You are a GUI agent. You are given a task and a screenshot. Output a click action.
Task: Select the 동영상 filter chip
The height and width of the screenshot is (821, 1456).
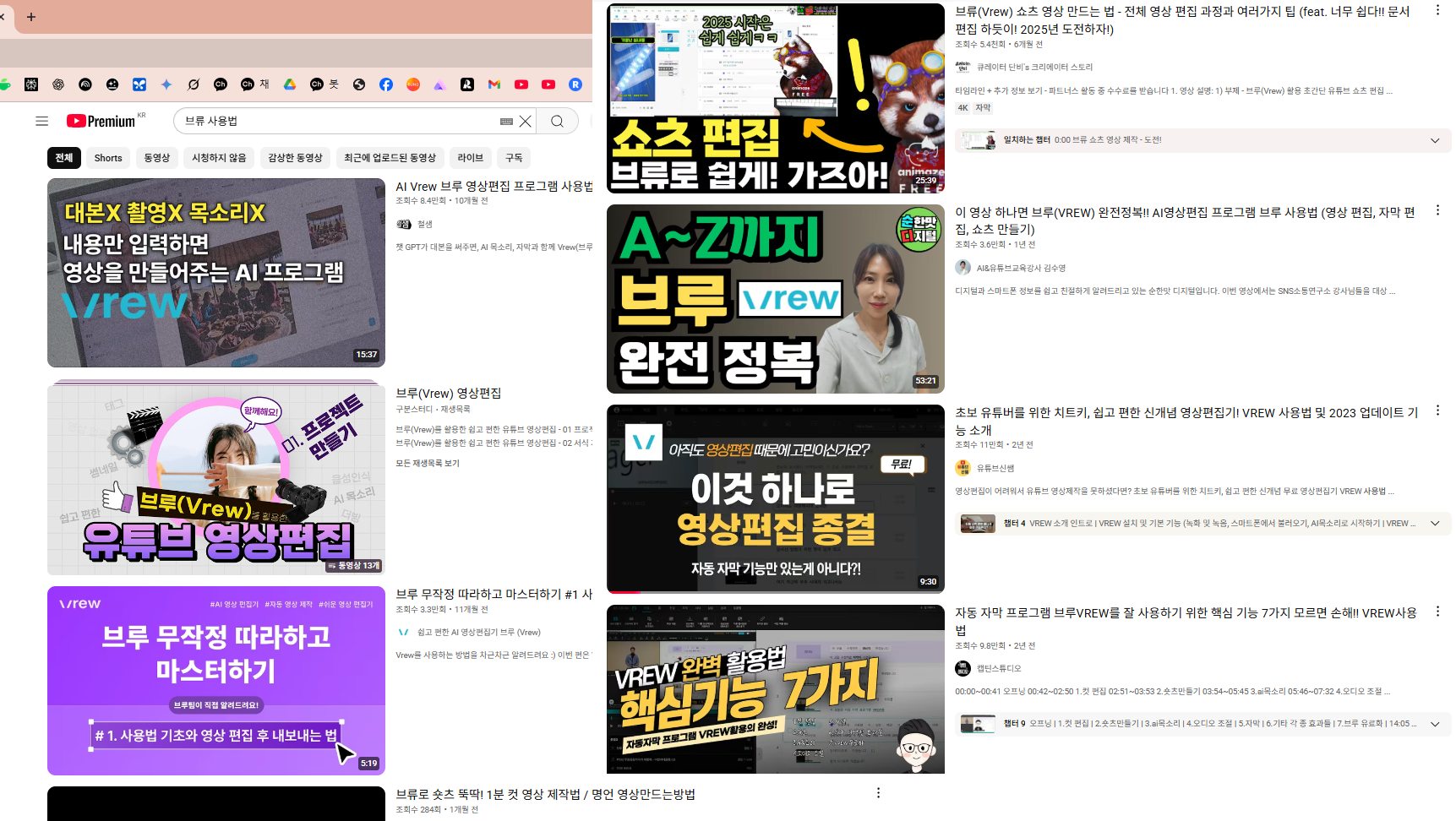point(156,158)
